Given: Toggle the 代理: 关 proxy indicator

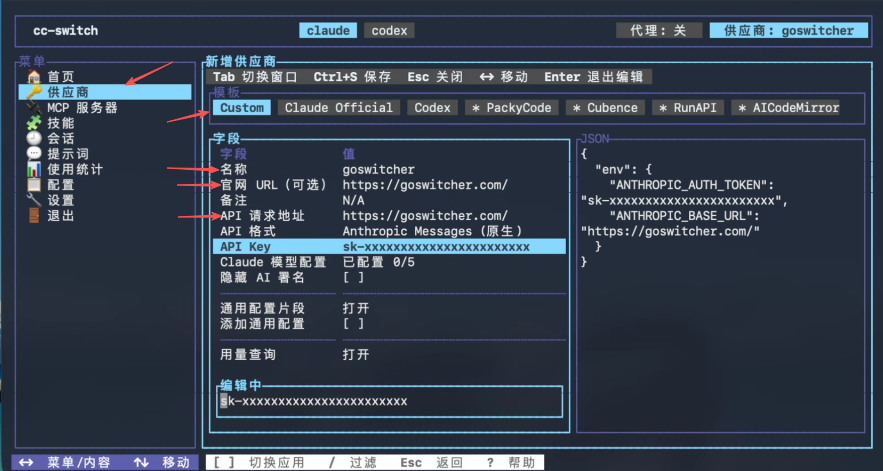Looking at the screenshot, I should click(659, 30).
